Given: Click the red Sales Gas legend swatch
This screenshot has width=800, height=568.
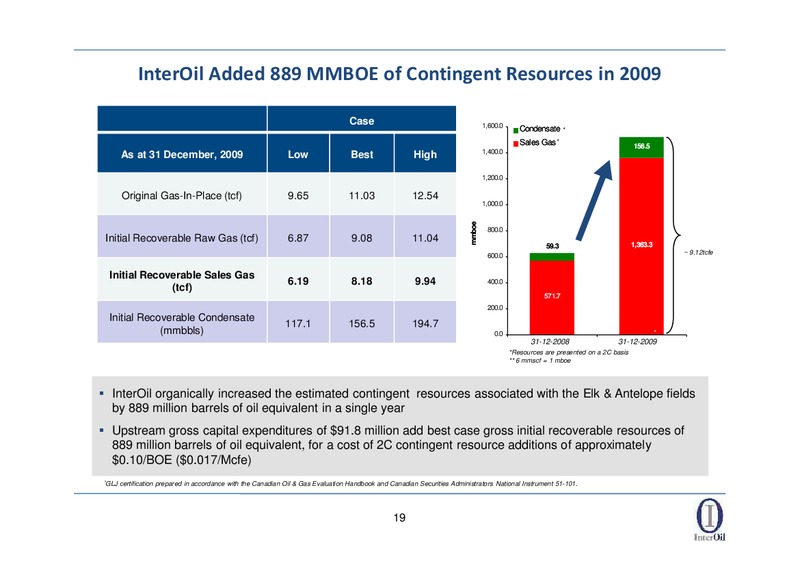Looking at the screenshot, I should coord(516,143).
